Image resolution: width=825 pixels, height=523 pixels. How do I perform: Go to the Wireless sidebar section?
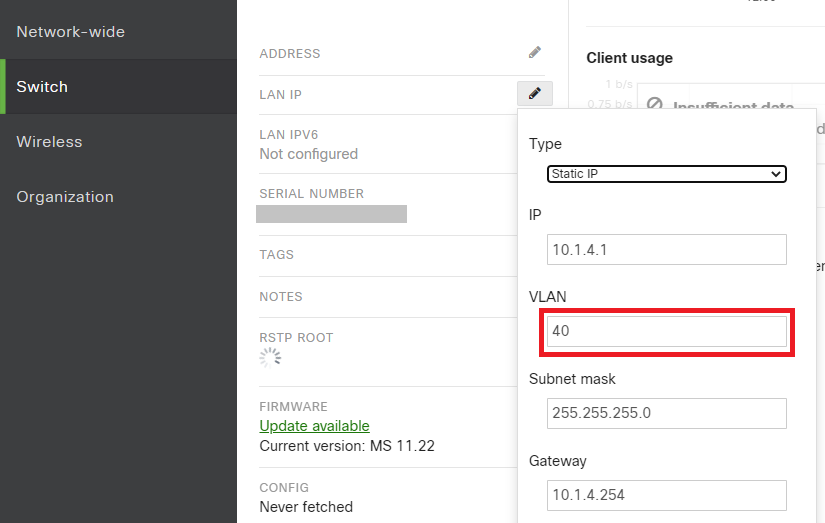click(49, 142)
